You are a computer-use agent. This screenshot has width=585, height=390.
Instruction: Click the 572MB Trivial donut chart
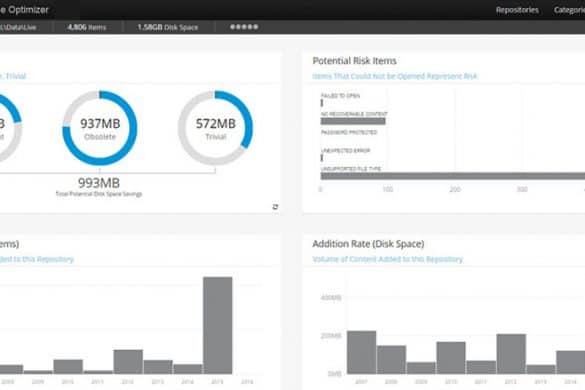pos(215,128)
